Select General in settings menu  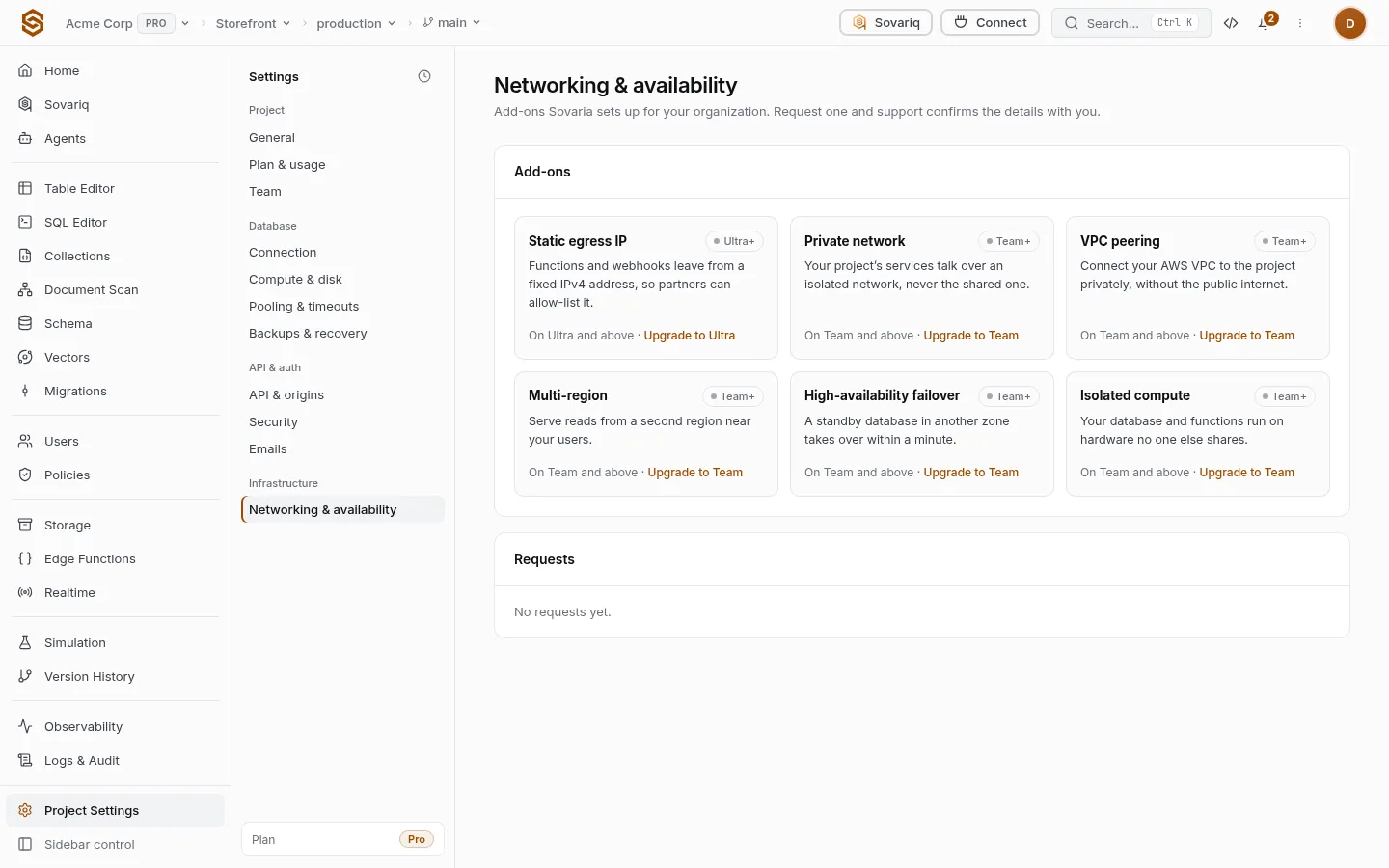pyautogui.click(x=342, y=138)
